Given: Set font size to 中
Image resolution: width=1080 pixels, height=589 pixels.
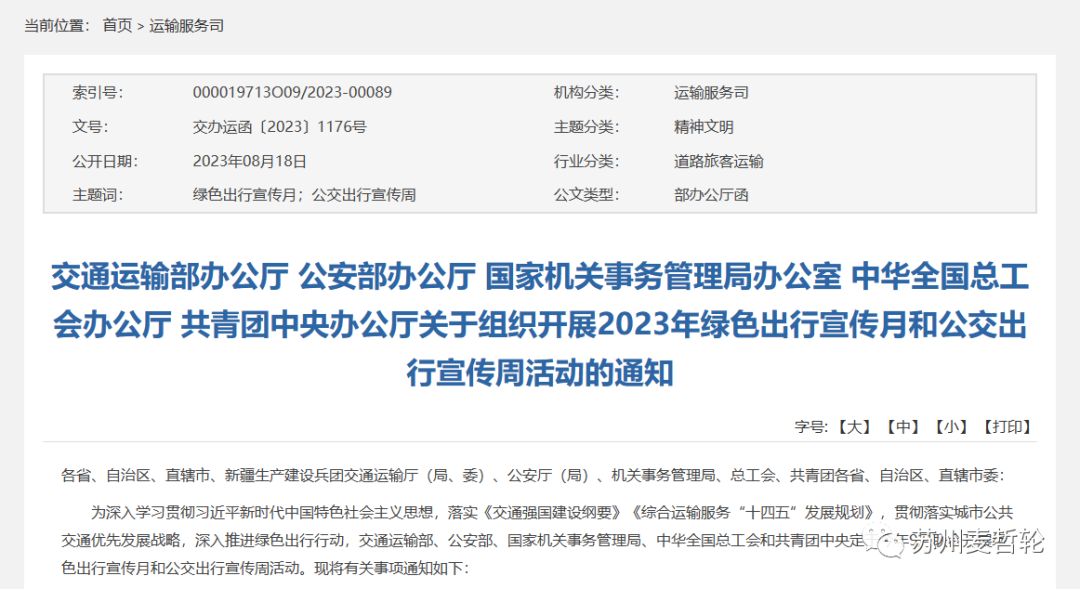Looking at the screenshot, I should point(903,427).
